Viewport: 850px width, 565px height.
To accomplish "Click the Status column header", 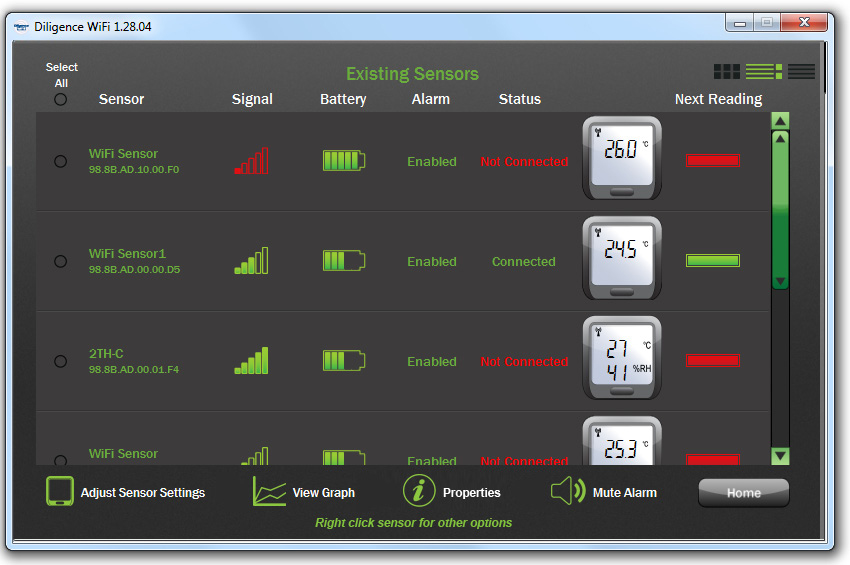I will 519,99.
